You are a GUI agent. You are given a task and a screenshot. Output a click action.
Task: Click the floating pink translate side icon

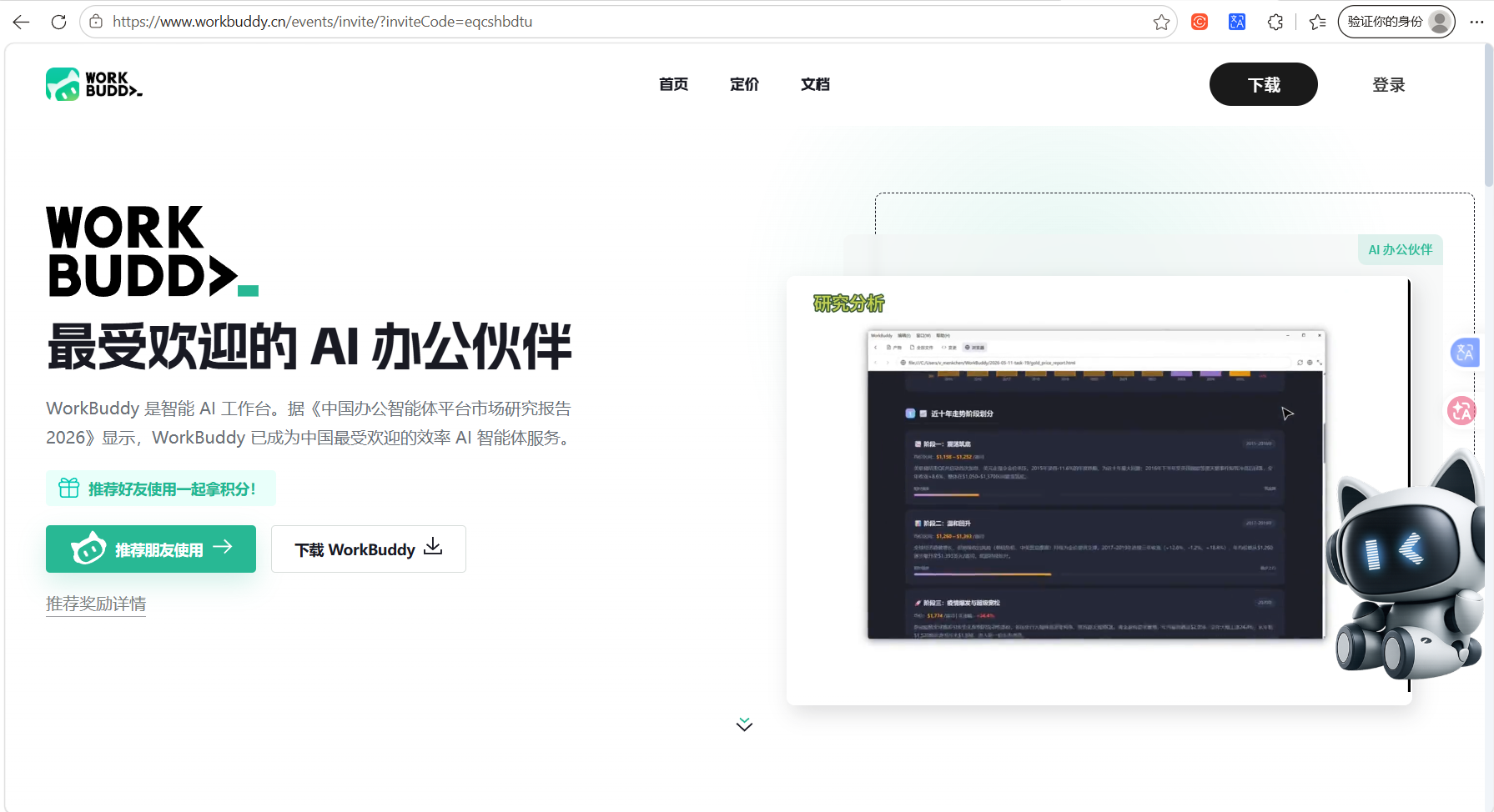(1462, 410)
